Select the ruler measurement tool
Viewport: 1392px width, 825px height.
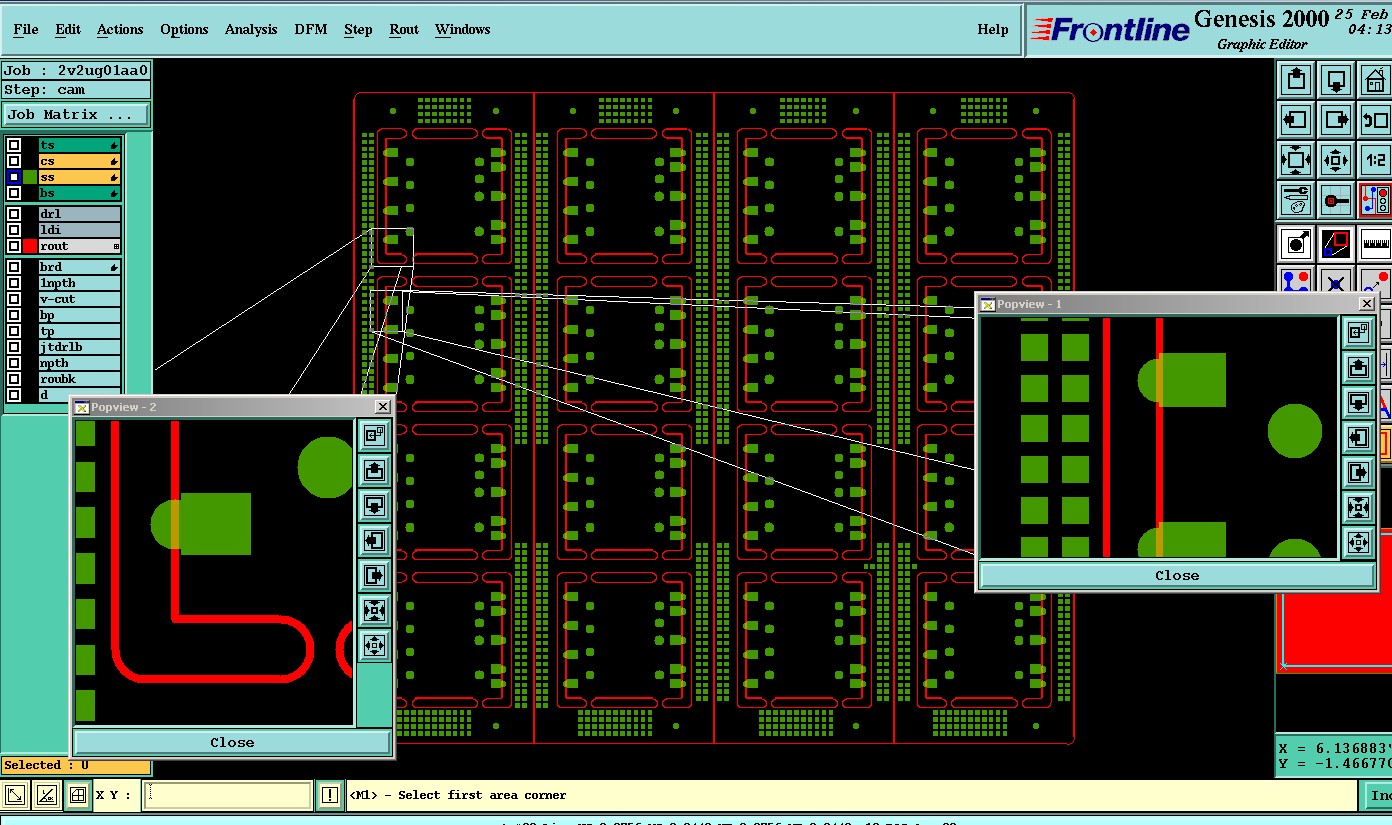click(x=1375, y=242)
